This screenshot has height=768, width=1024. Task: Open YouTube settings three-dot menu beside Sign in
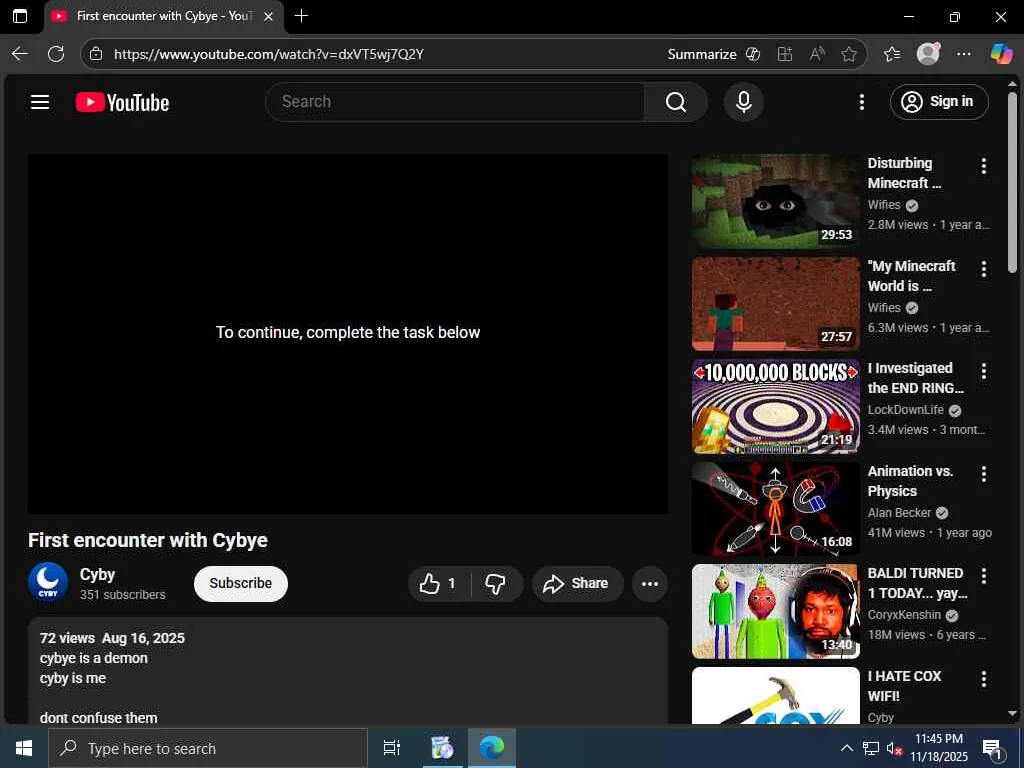(x=861, y=102)
